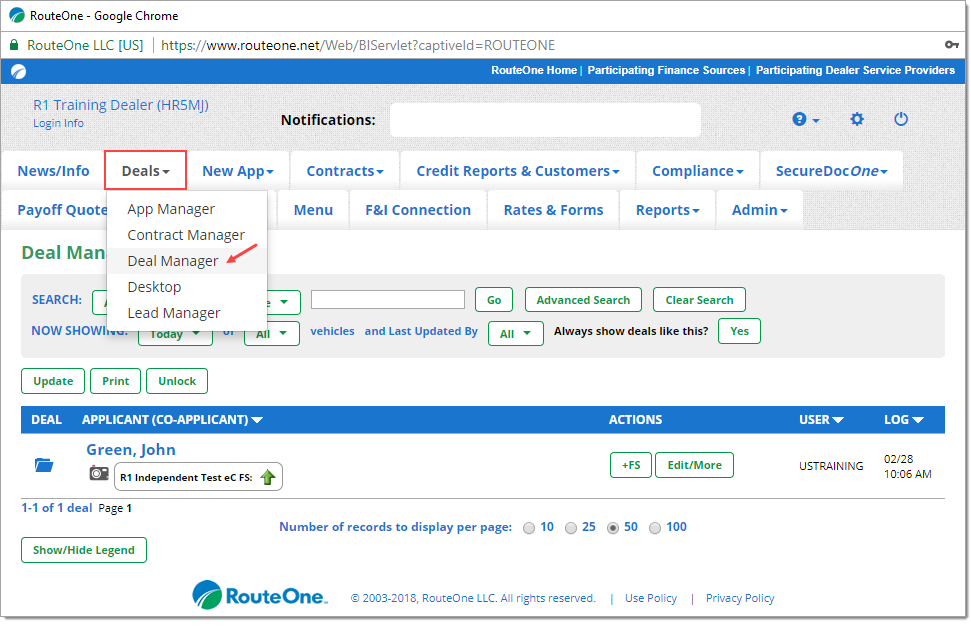This screenshot has width=971, height=632.
Task: Open the Green, John applicant link
Action: point(131,449)
